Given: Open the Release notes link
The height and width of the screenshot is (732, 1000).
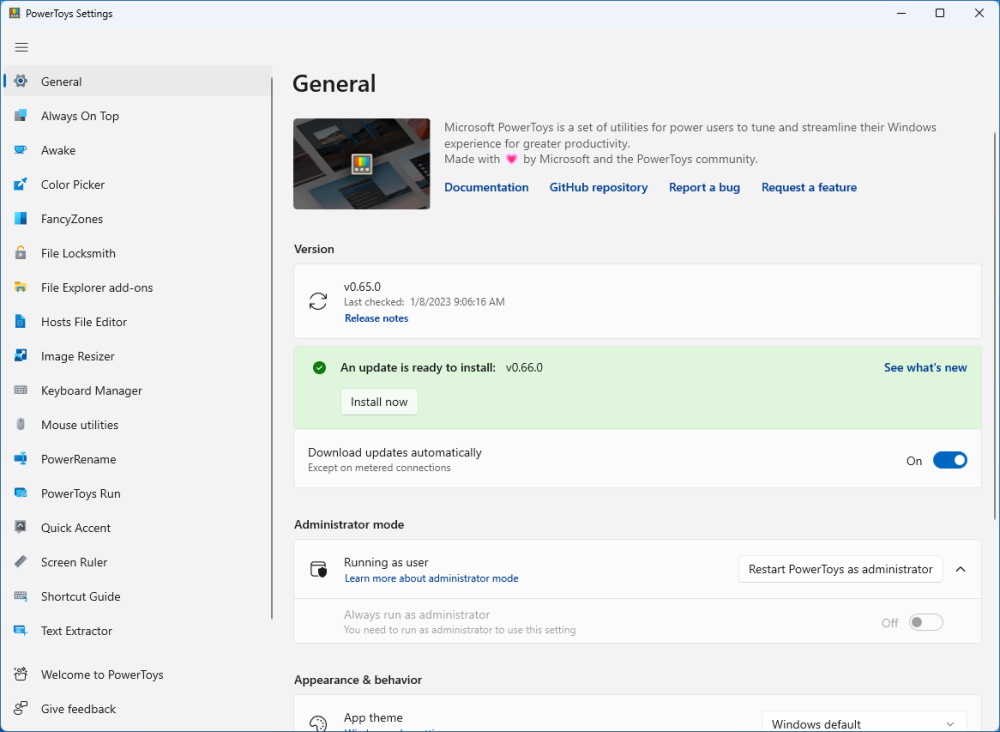Looking at the screenshot, I should pyautogui.click(x=376, y=318).
